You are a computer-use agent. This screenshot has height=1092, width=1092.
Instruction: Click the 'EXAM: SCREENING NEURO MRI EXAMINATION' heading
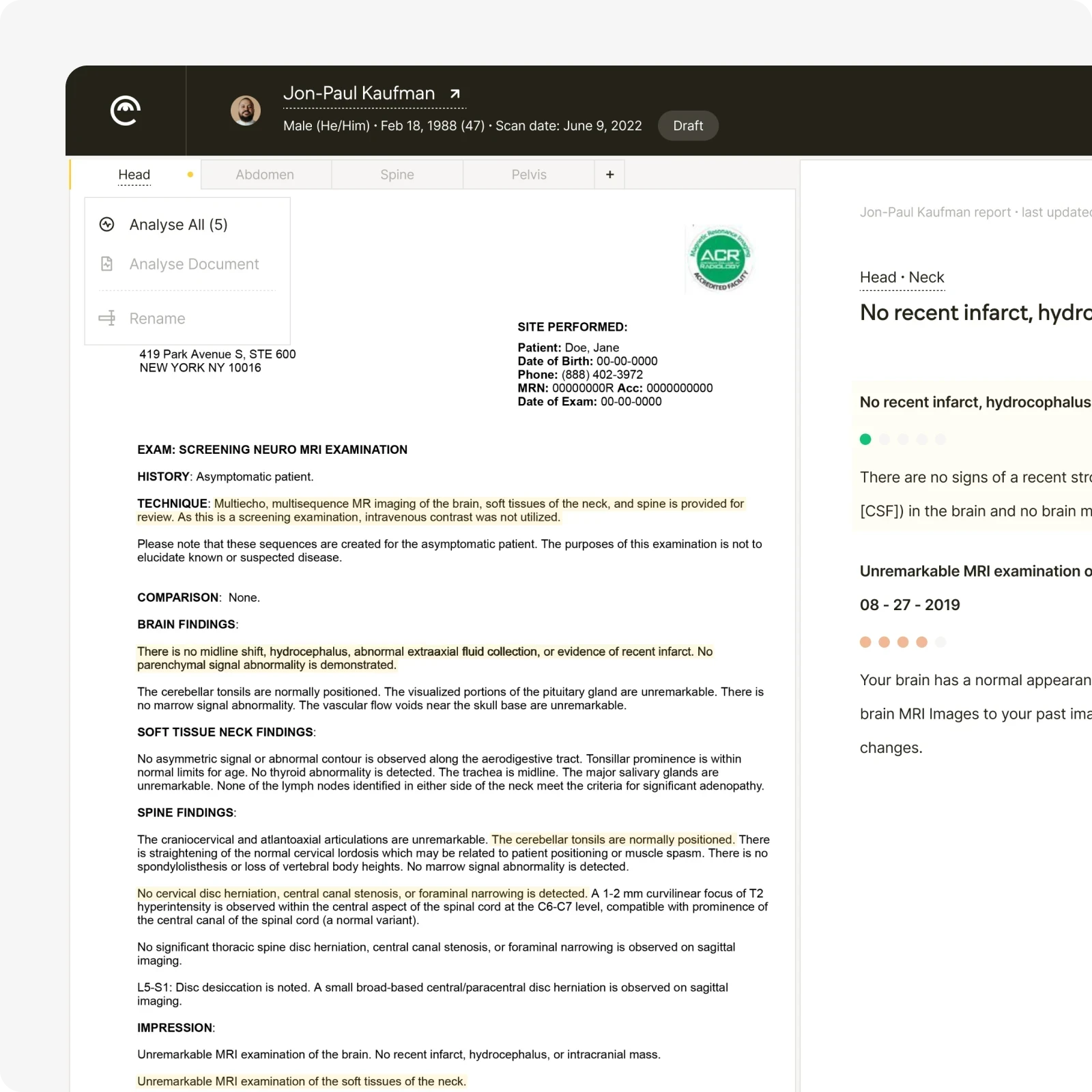(272, 450)
